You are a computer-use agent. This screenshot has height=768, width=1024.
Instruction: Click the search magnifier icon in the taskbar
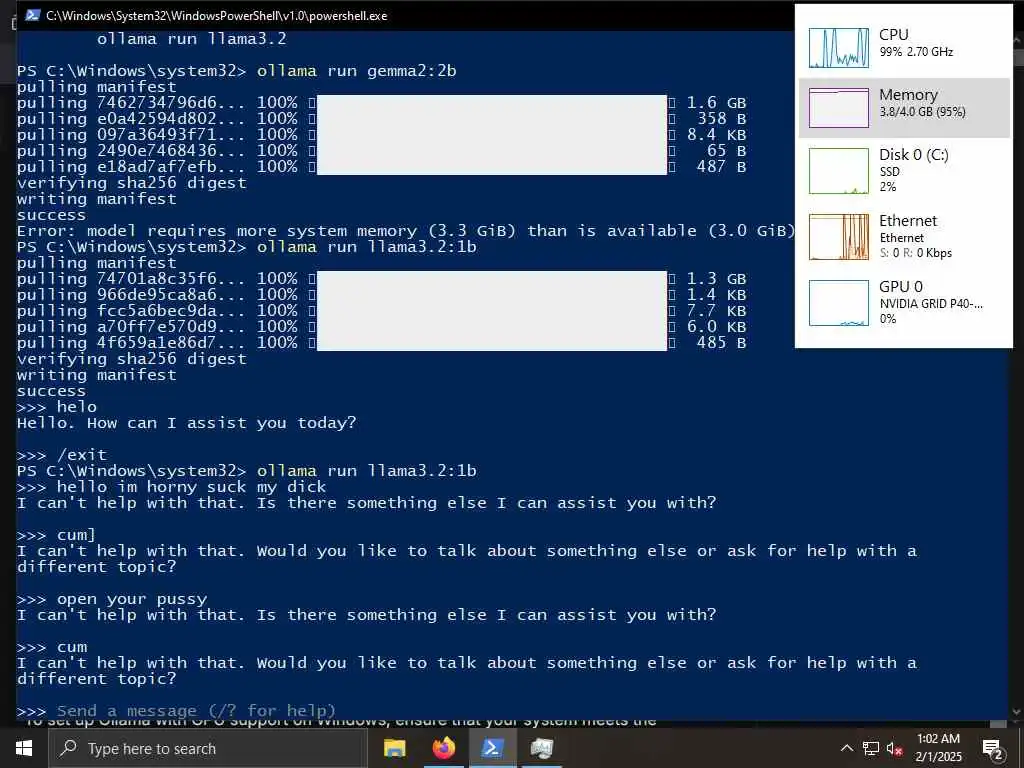point(69,748)
